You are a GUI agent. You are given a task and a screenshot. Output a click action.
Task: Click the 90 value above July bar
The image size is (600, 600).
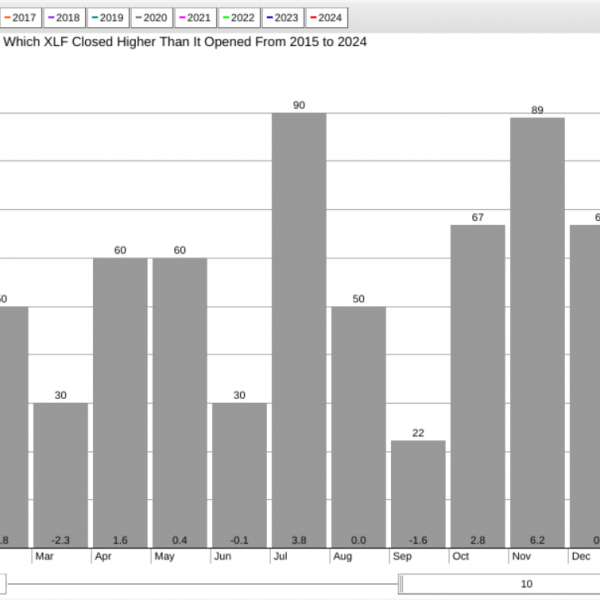299,105
